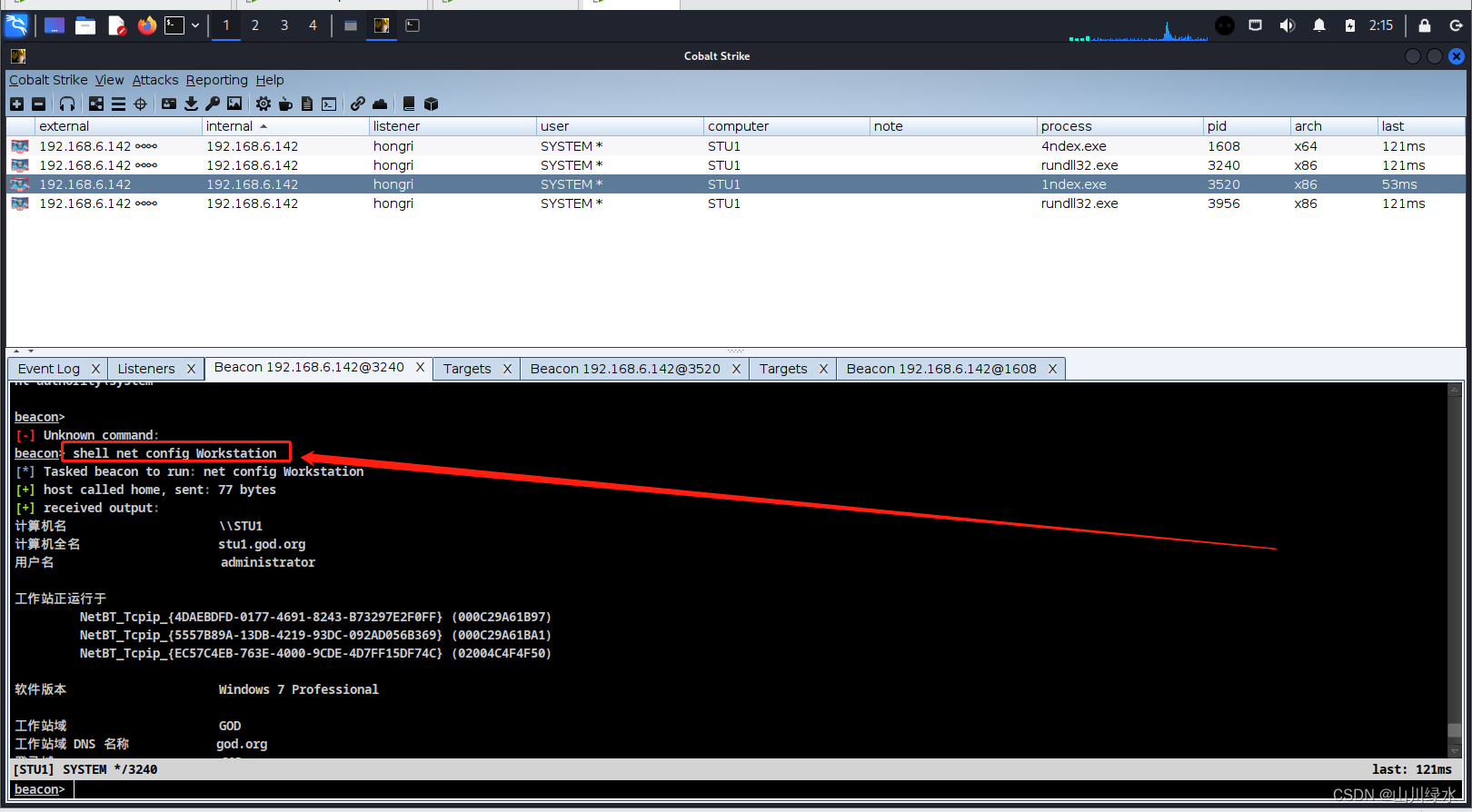The width and height of the screenshot is (1472, 812).
Task: Sort sessions by internal column header
Action: [285, 126]
